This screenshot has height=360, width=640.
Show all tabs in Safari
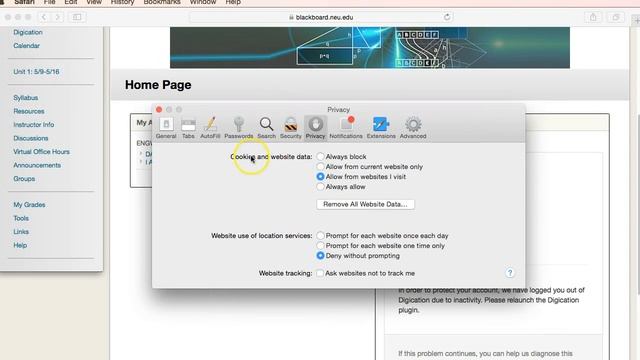616,17
